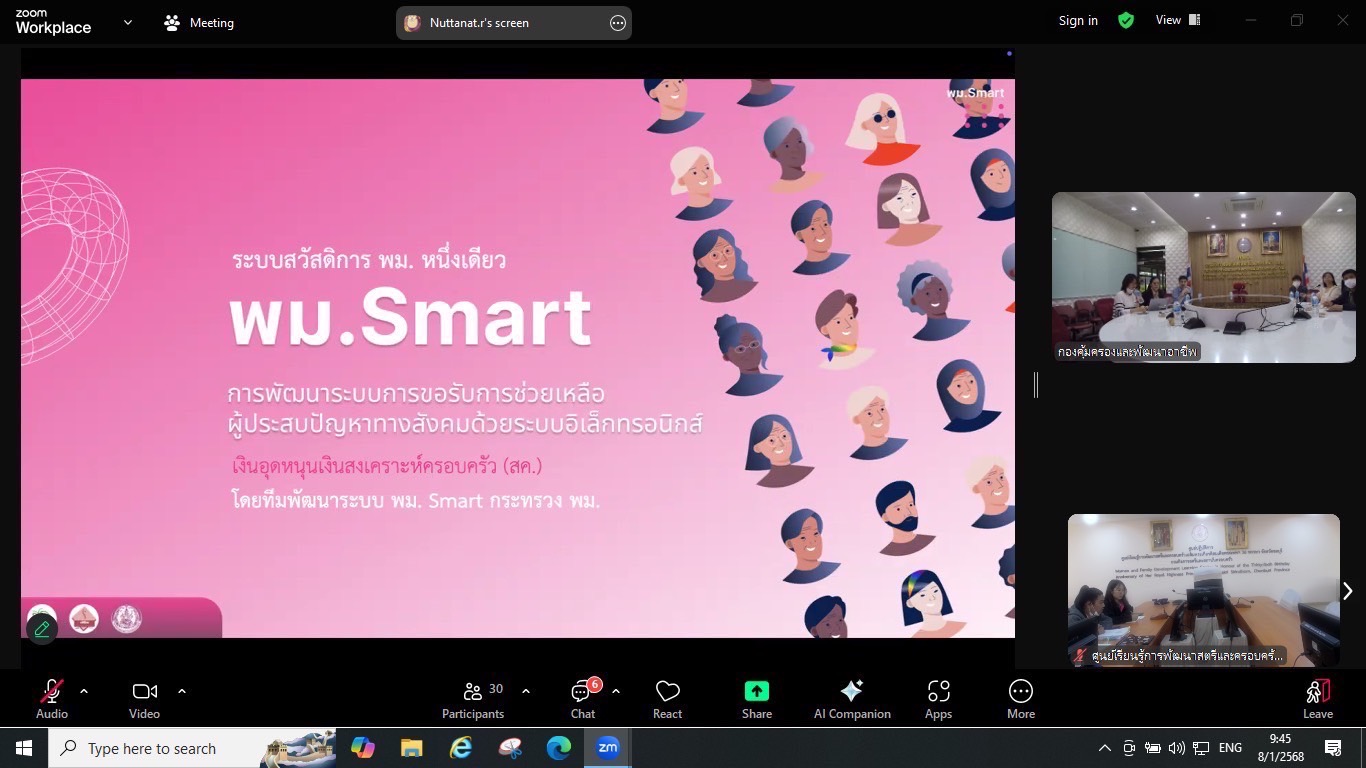Click the green Share screen button
Image resolution: width=1366 pixels, height=768 pixels.
(757, 698)
